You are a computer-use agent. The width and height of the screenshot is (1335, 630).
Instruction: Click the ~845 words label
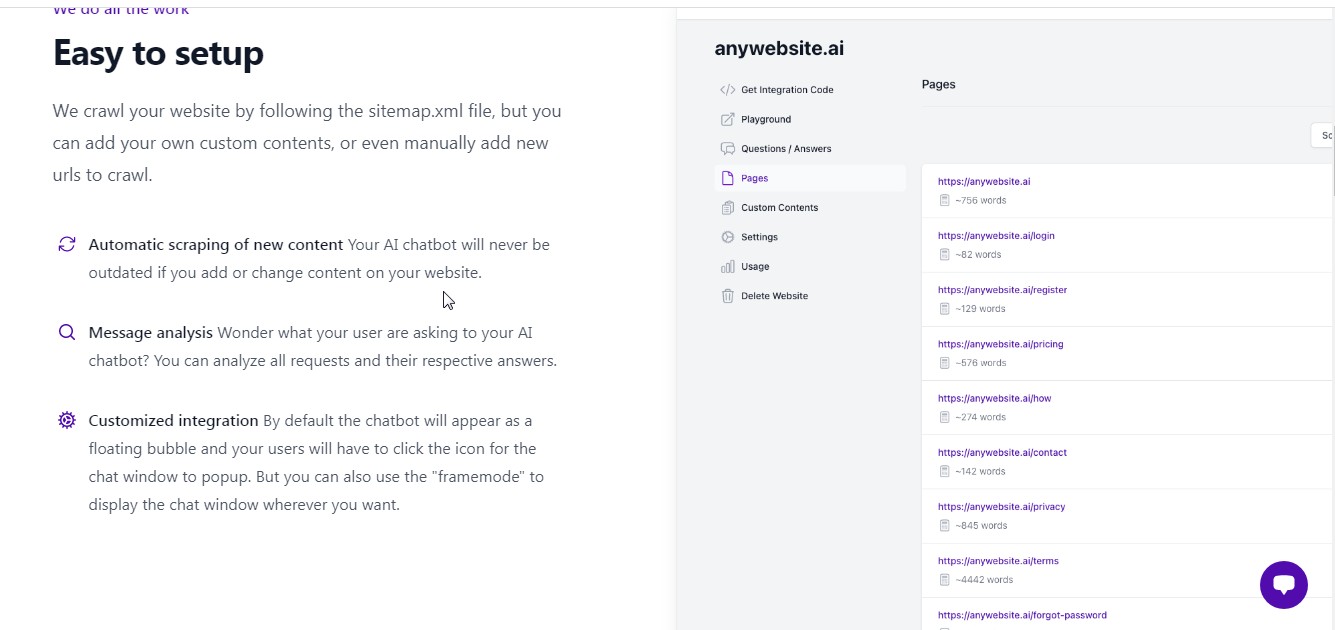[x=980, y=525]
